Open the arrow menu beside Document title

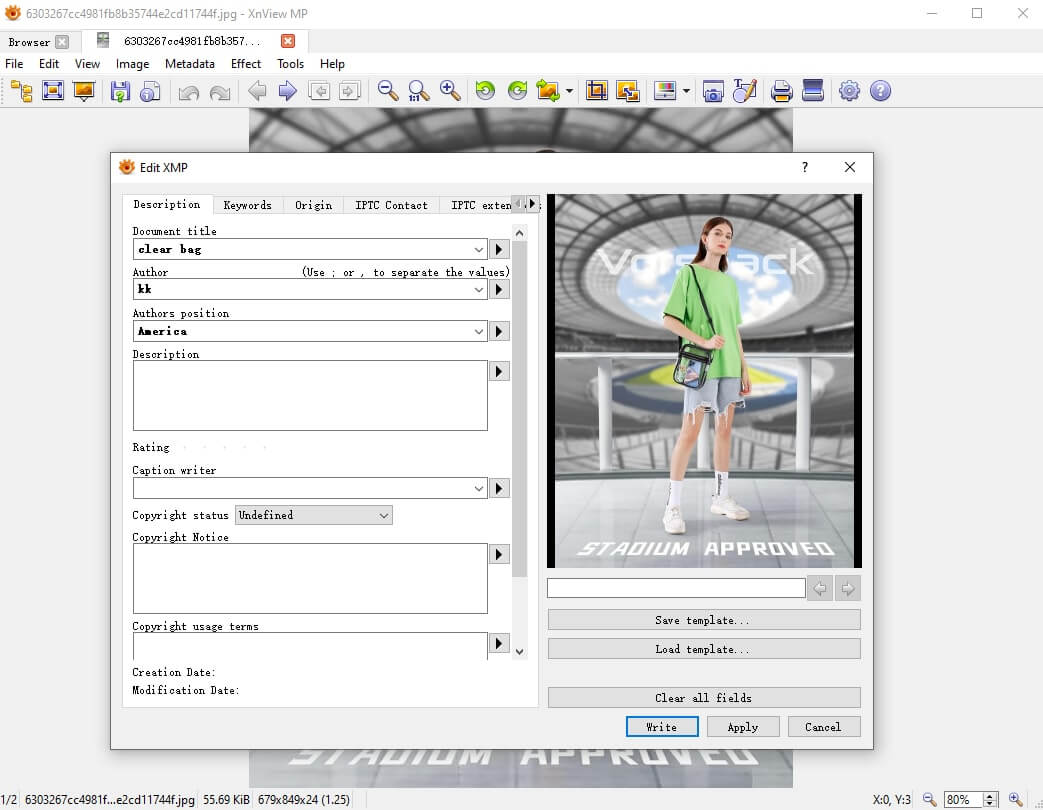[499, 249]
